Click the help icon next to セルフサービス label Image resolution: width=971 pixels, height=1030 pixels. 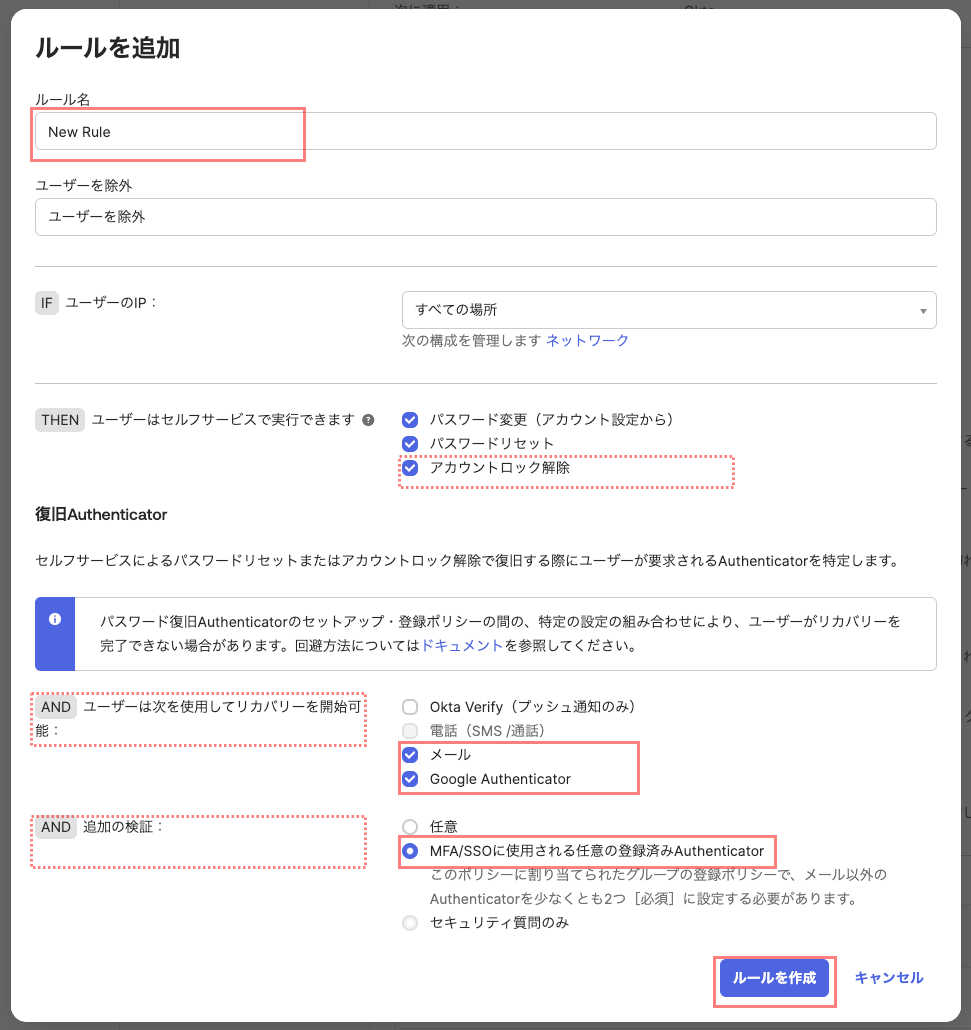[368, 419]
